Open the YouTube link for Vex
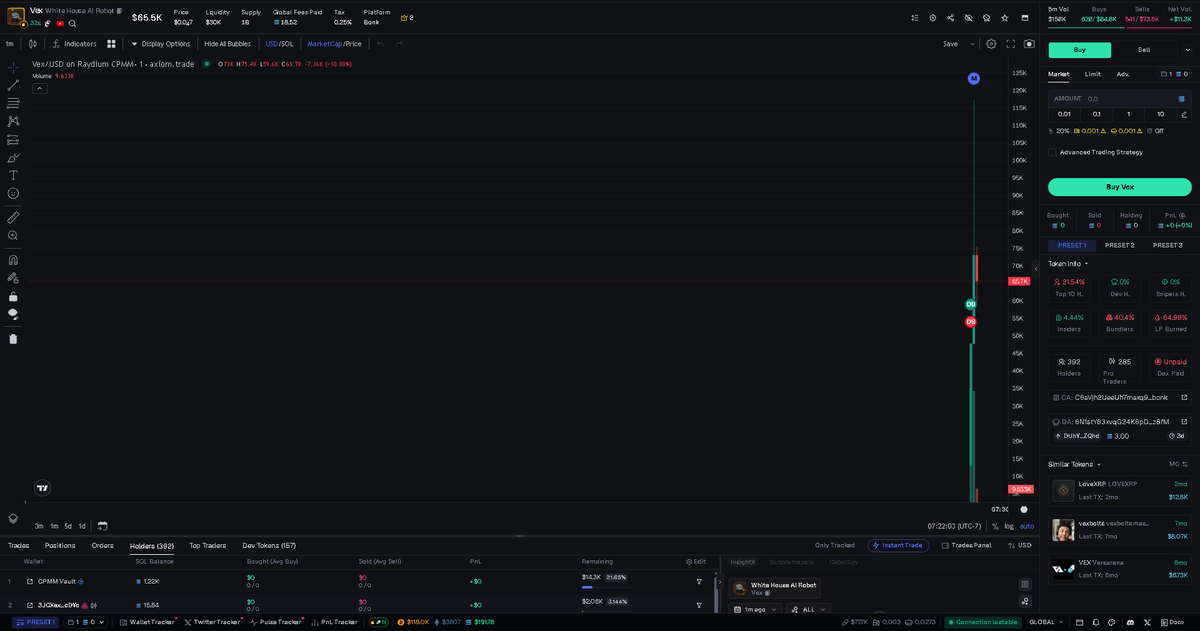The height and width of the screenshot is (631, 1200). click(60, 23)
